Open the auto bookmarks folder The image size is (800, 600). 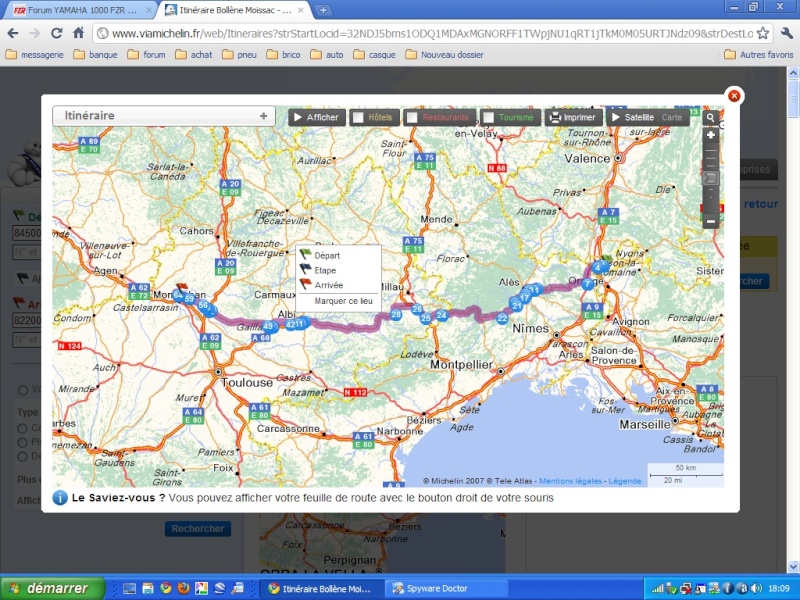[327, 55]
